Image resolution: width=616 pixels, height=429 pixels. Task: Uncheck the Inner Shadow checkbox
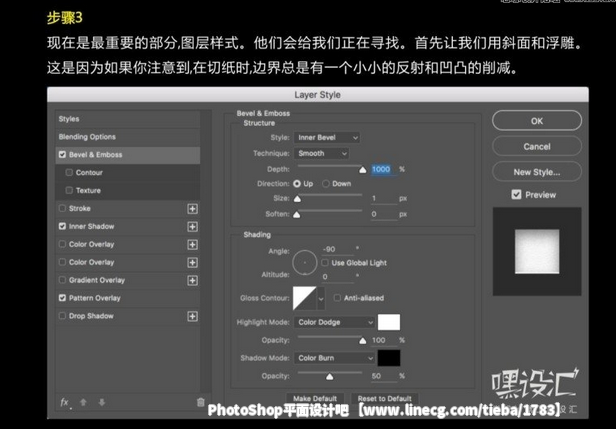tap(62, 226)
